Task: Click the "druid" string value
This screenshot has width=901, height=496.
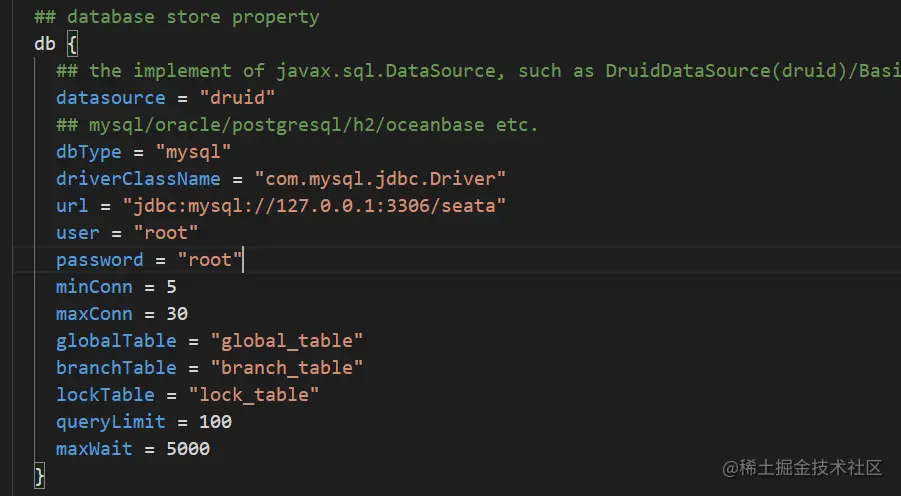Action: [x=237, y=98]
